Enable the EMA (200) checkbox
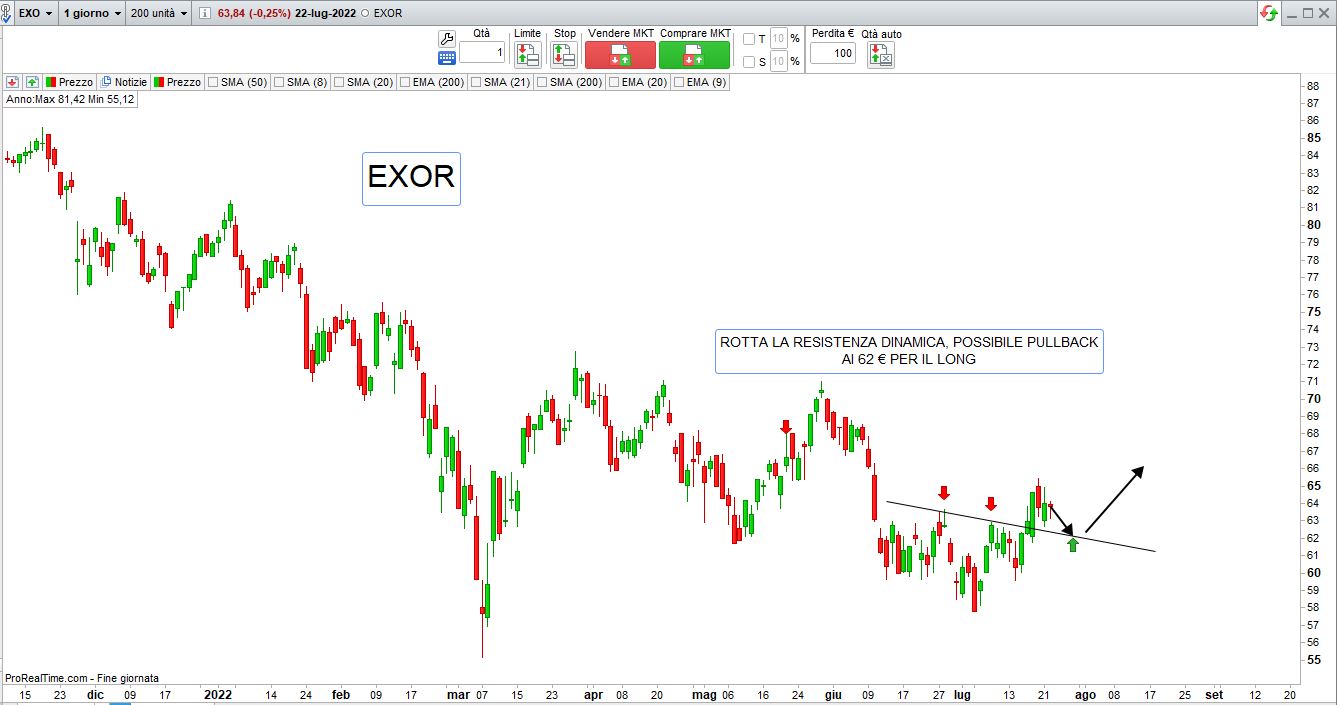 point(405,82)
